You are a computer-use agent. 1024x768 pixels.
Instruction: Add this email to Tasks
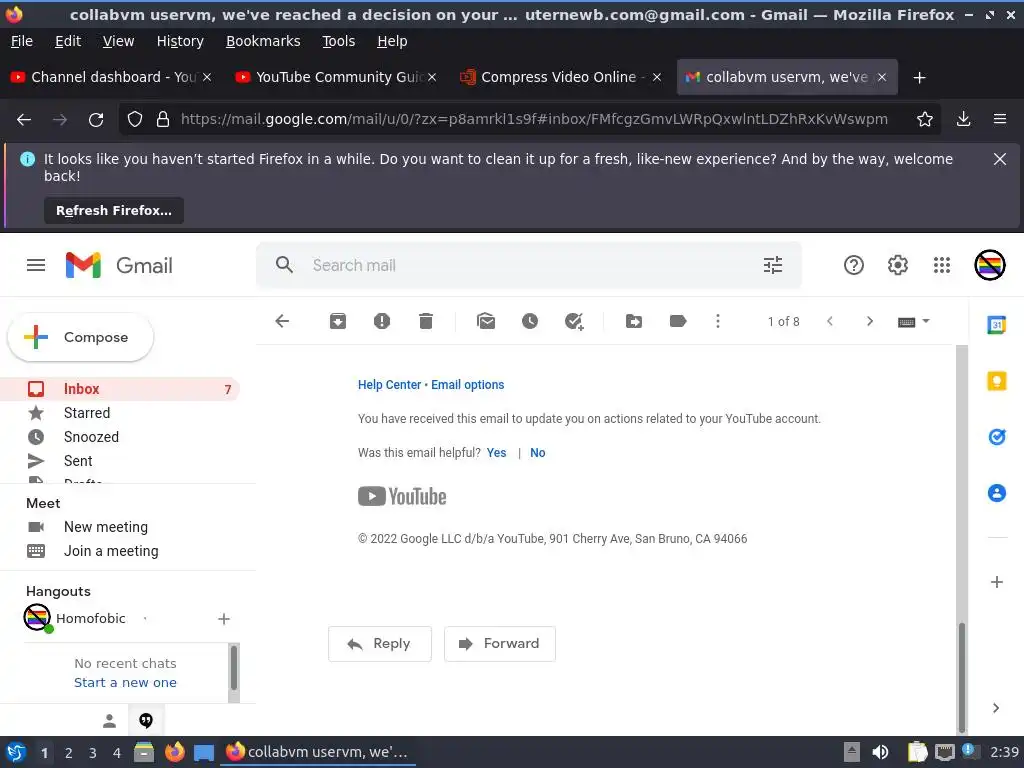click(x=574, y=321)
